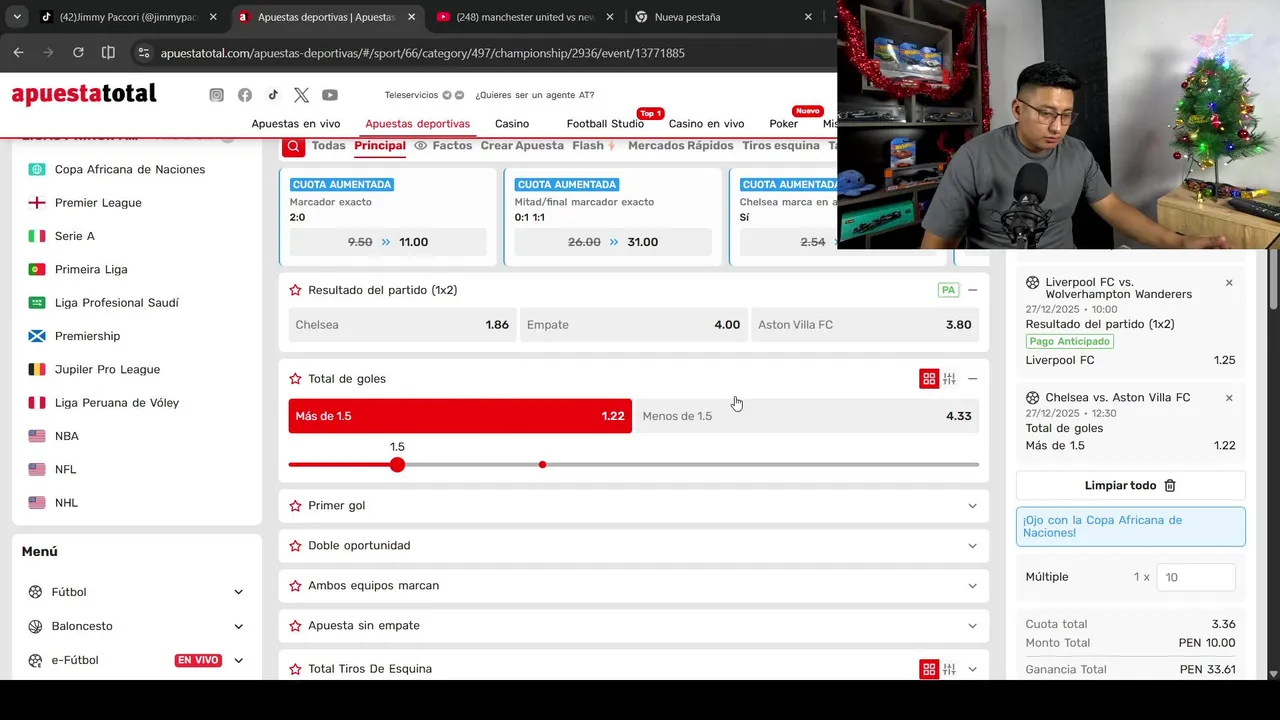Image resolution: width=1280 pixels, height=720 pixels.
Task: Expand the e-Fútbol menu section
Action: pyautogui.click(x=238, y=660)
